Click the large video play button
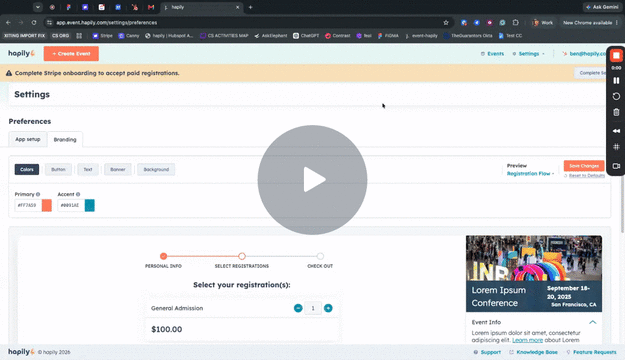 coord(312,180)
